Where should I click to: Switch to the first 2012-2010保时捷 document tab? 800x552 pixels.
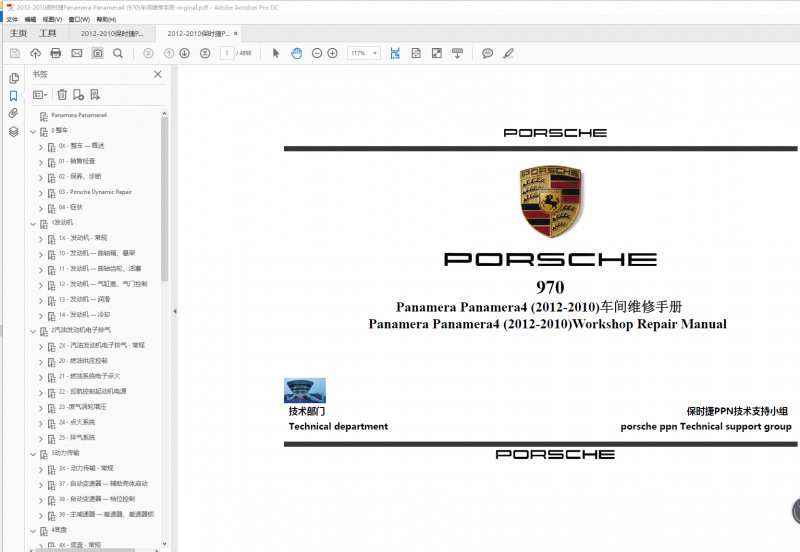point(112,34)
